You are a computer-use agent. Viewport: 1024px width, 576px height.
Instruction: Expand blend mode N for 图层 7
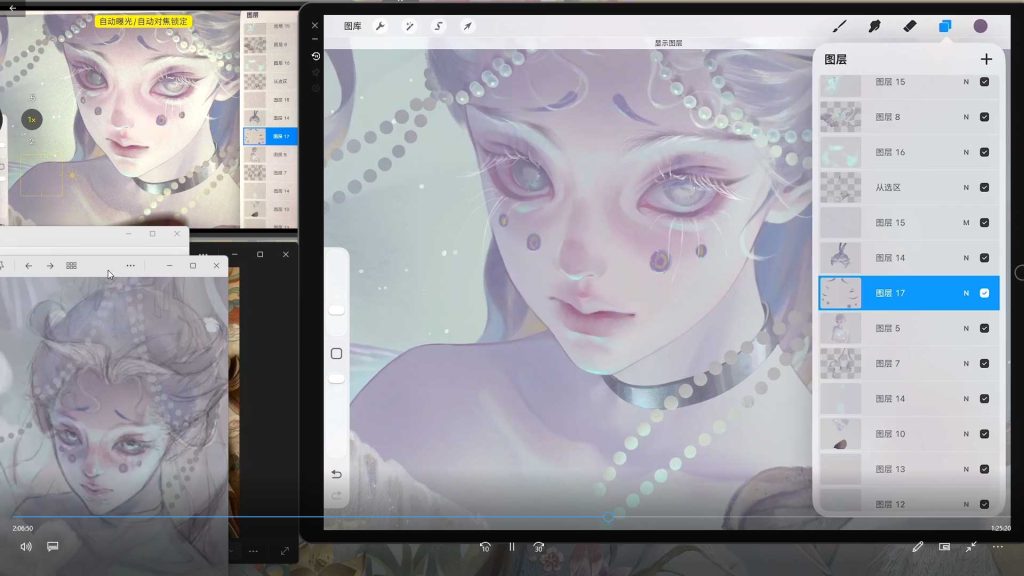[x=966, y=364]
